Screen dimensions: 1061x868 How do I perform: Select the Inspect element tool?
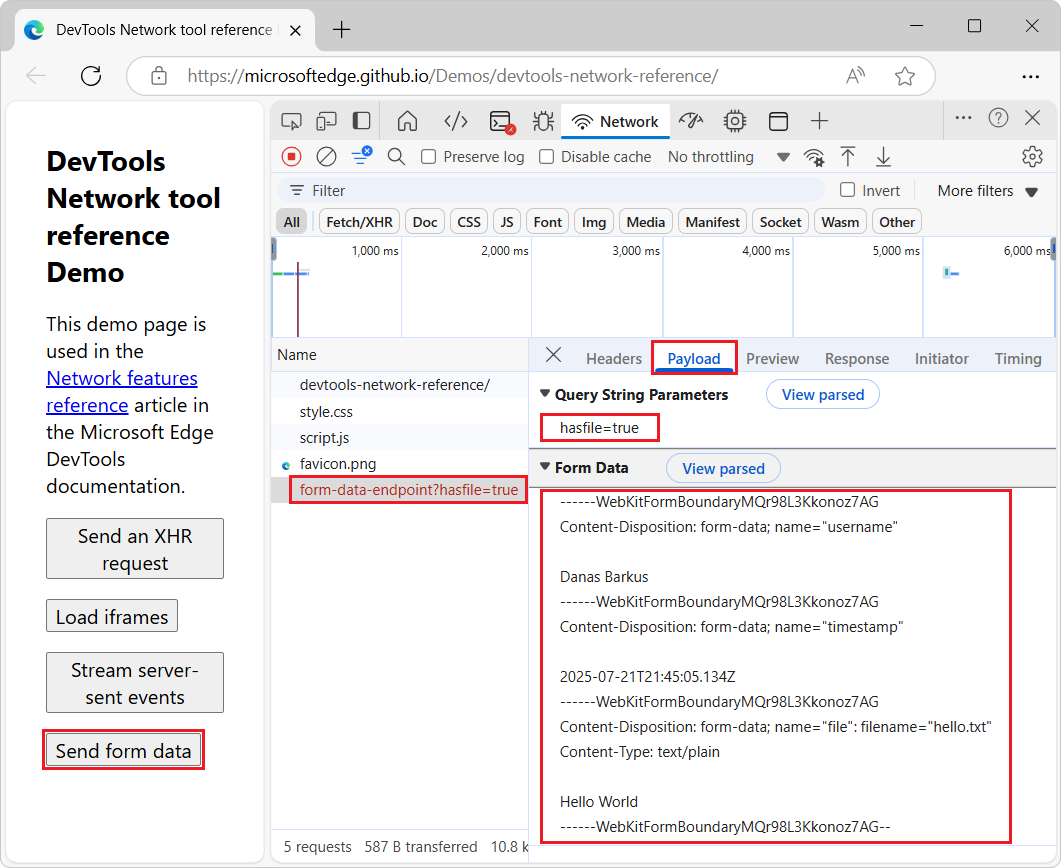291,120
